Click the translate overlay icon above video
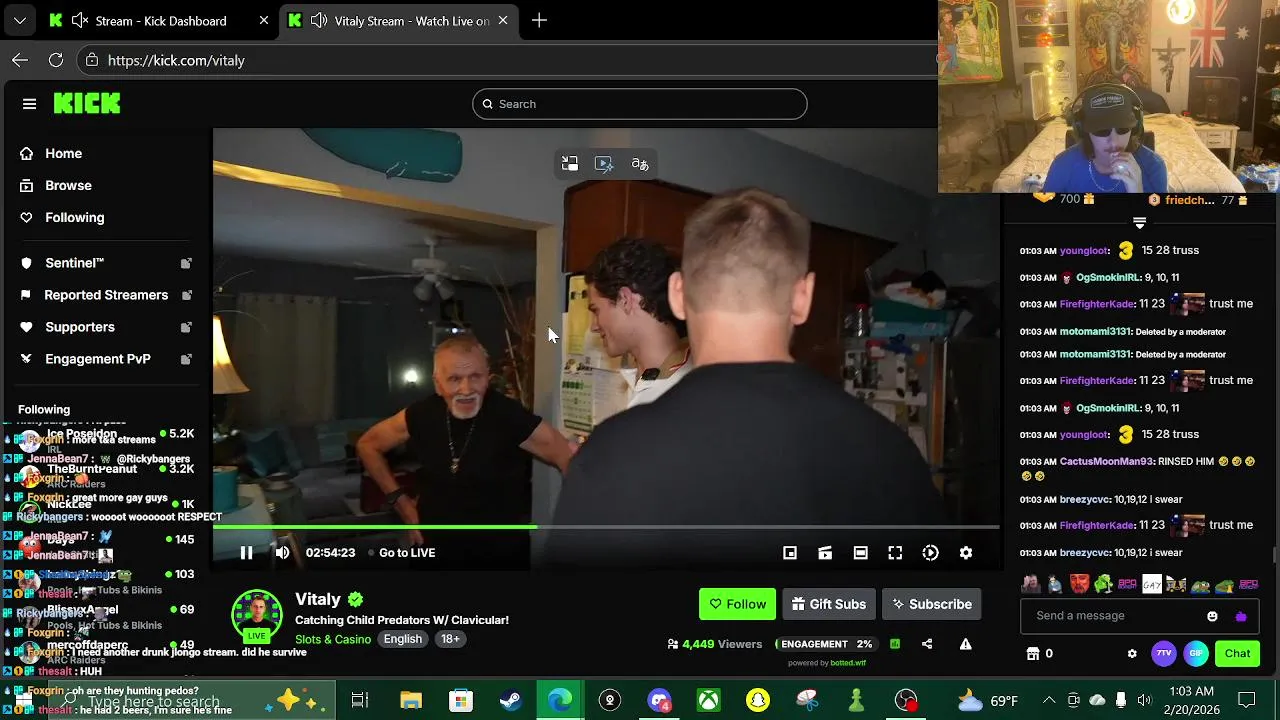 [640, 164]
